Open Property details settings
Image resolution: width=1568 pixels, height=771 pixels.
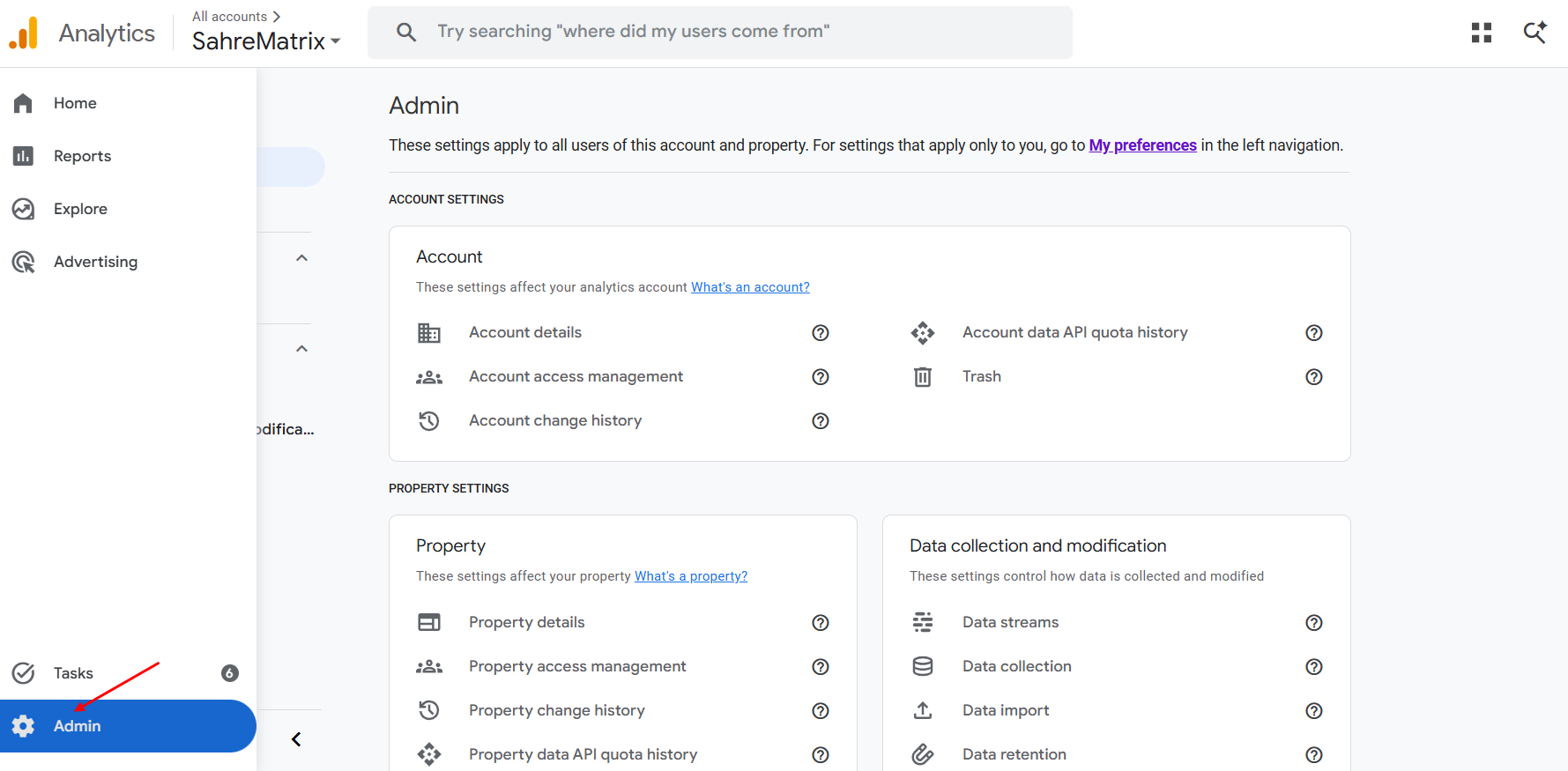526,622
